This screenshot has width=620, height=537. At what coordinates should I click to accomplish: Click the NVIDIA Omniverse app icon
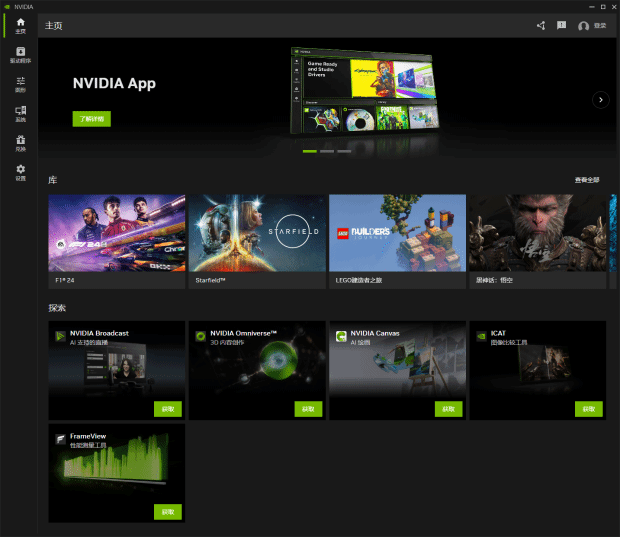click(201, 337)
